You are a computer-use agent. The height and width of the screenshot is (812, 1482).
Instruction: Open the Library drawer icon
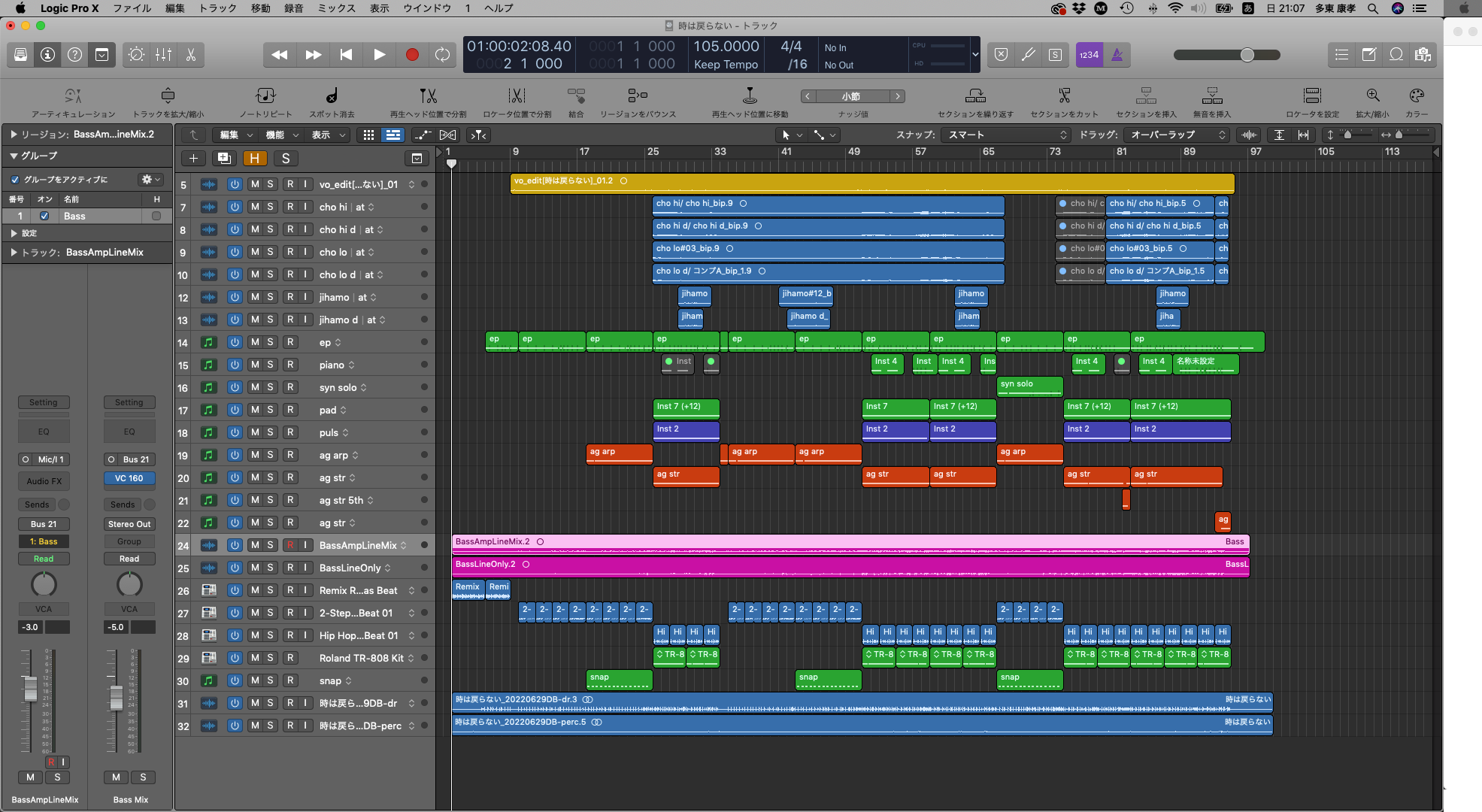[20, 55]
